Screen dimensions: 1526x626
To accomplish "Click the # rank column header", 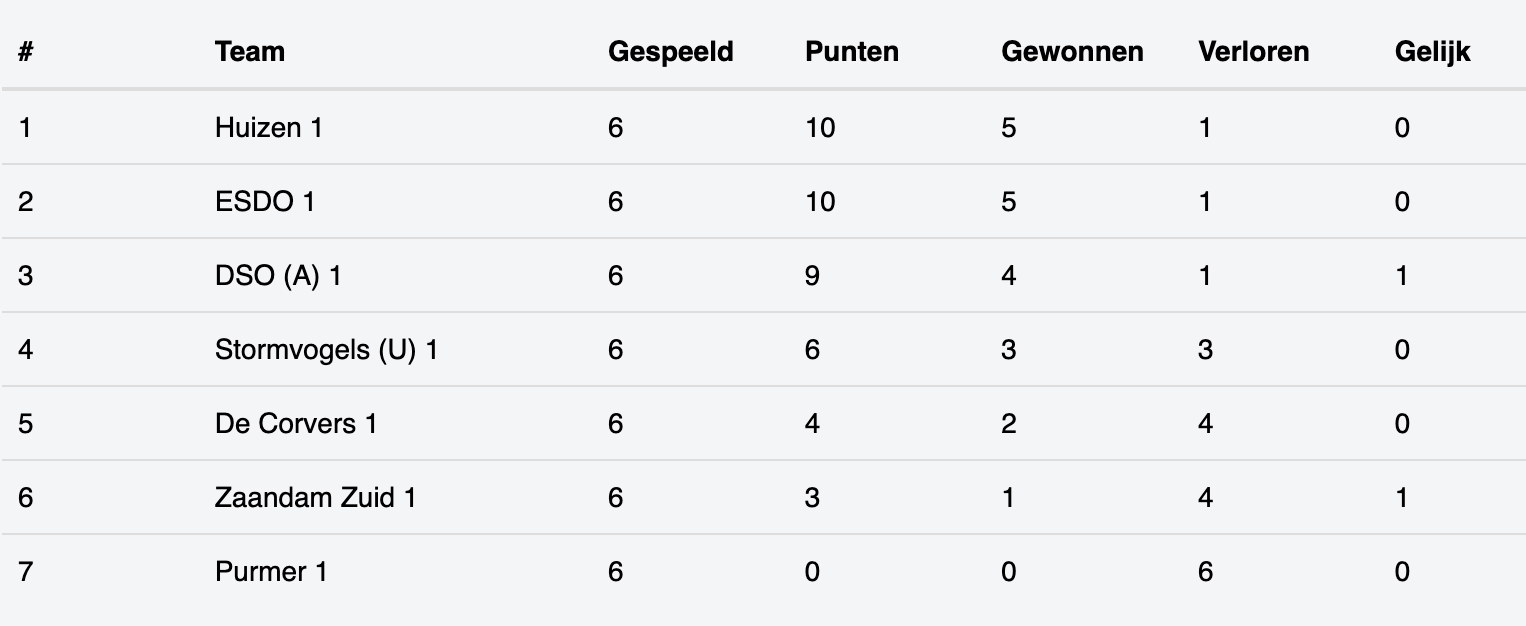I will pos(26,52).
